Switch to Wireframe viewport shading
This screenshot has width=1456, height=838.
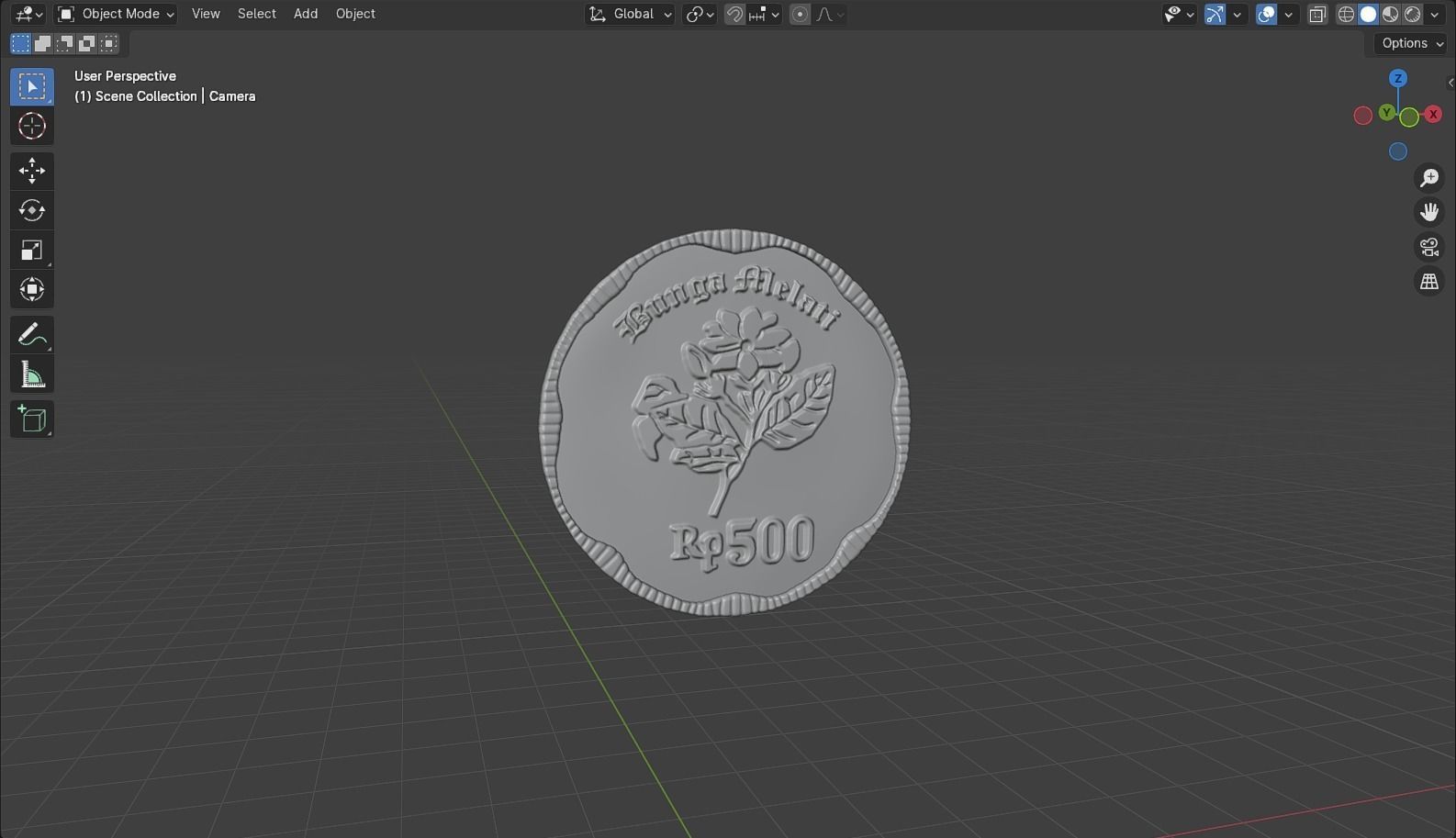tap(1346, 14)
